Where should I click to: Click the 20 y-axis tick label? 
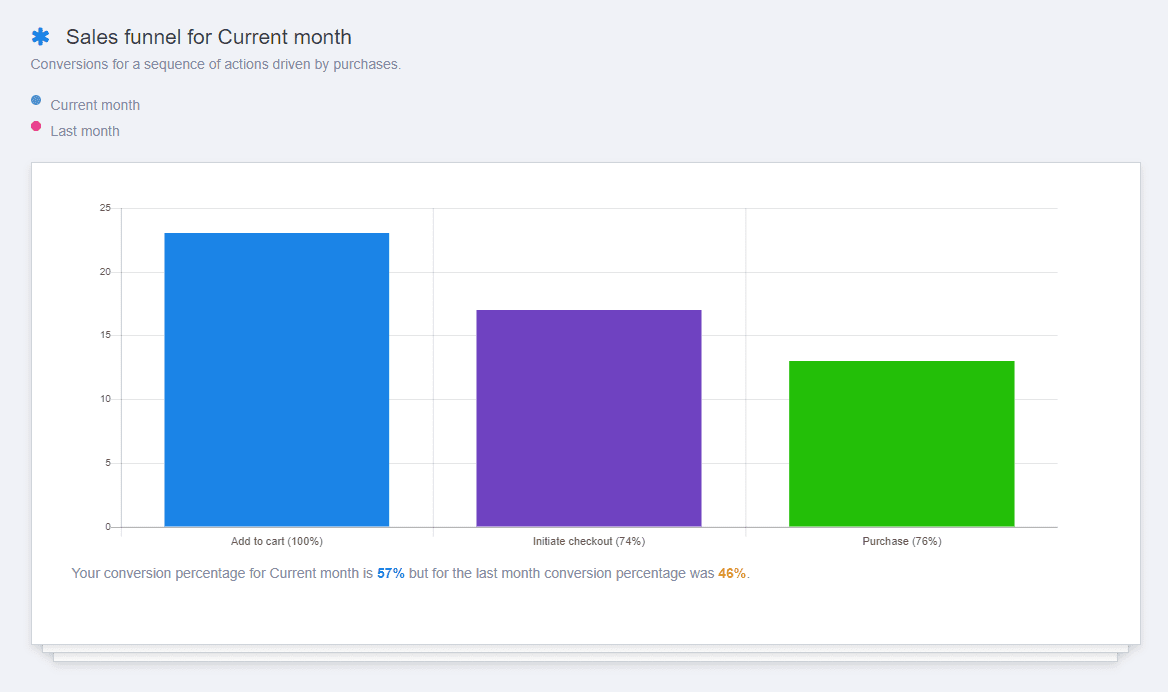tap(105, 272)
